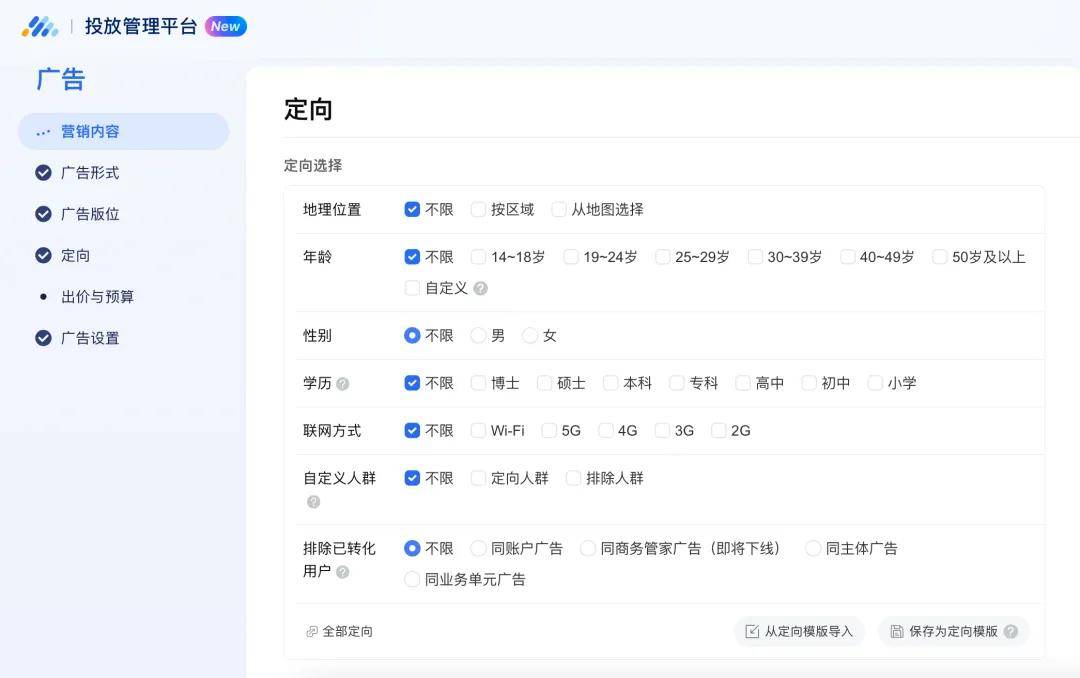Screen dimensions: 1080x678
Task: Select 同主体广告 radio option
Action: click(x=813, y=549)
